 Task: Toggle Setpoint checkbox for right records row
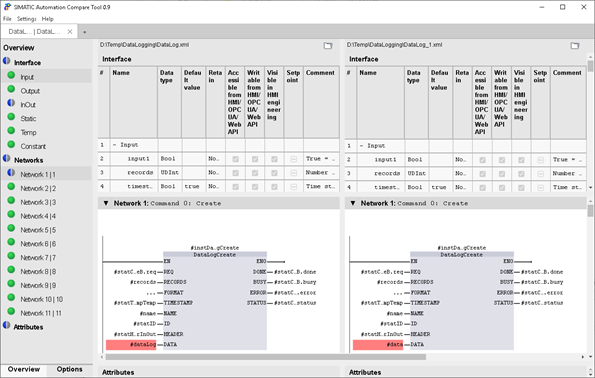[x=541, y=174]
